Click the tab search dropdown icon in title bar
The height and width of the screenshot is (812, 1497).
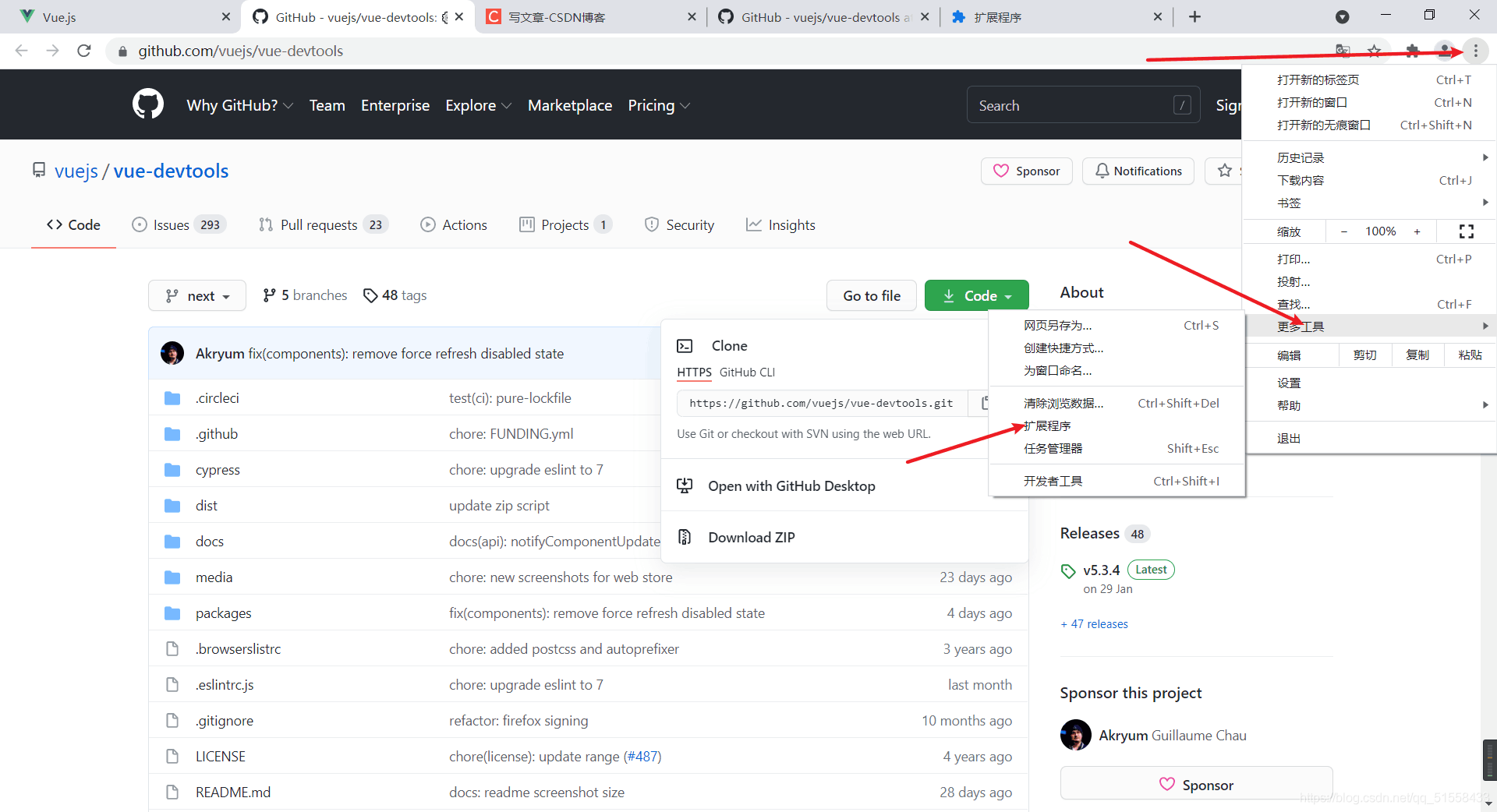1342,16
